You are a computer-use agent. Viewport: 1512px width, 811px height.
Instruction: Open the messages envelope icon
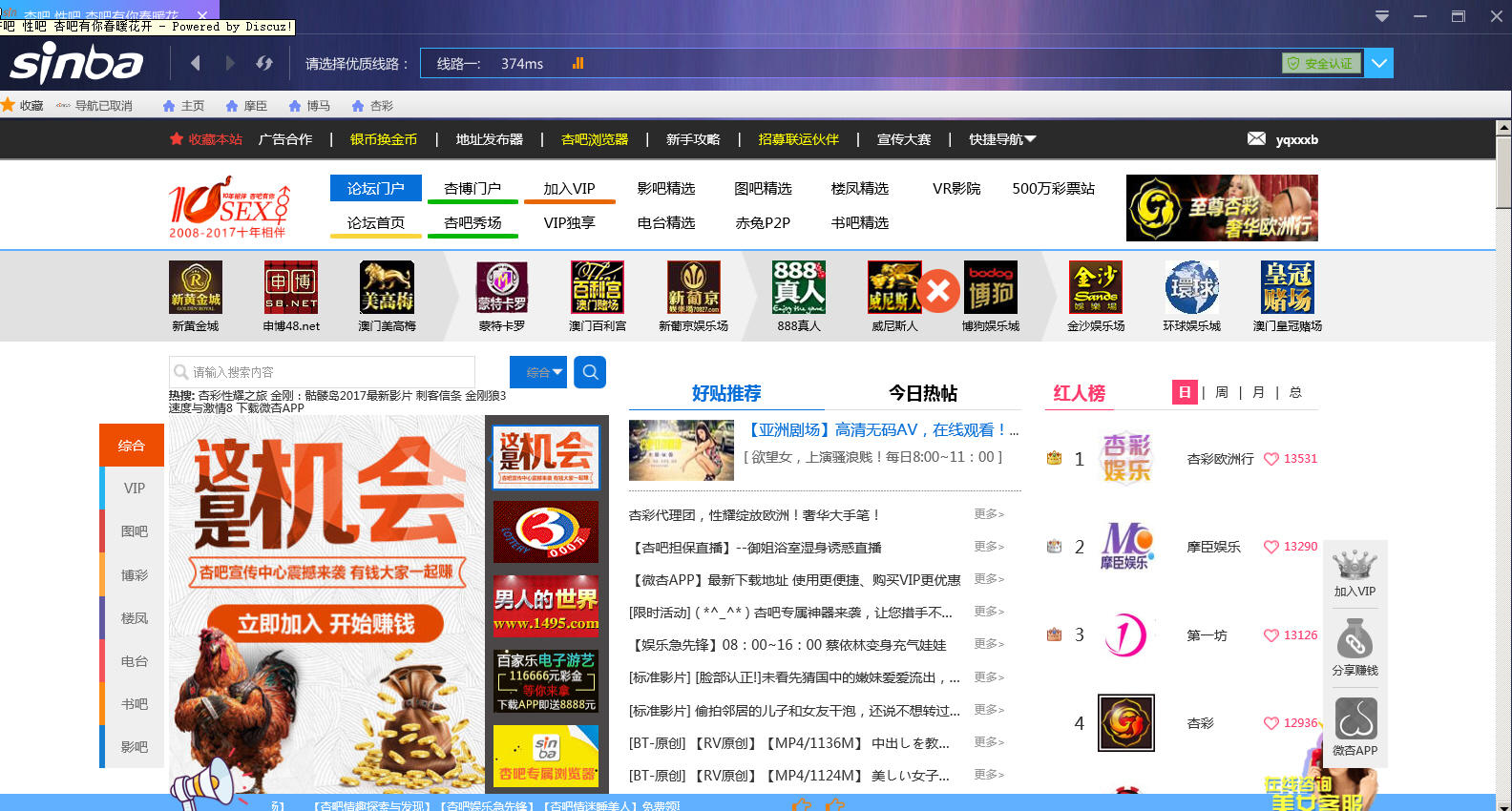pyautogui.click(x=1256, y=139)
